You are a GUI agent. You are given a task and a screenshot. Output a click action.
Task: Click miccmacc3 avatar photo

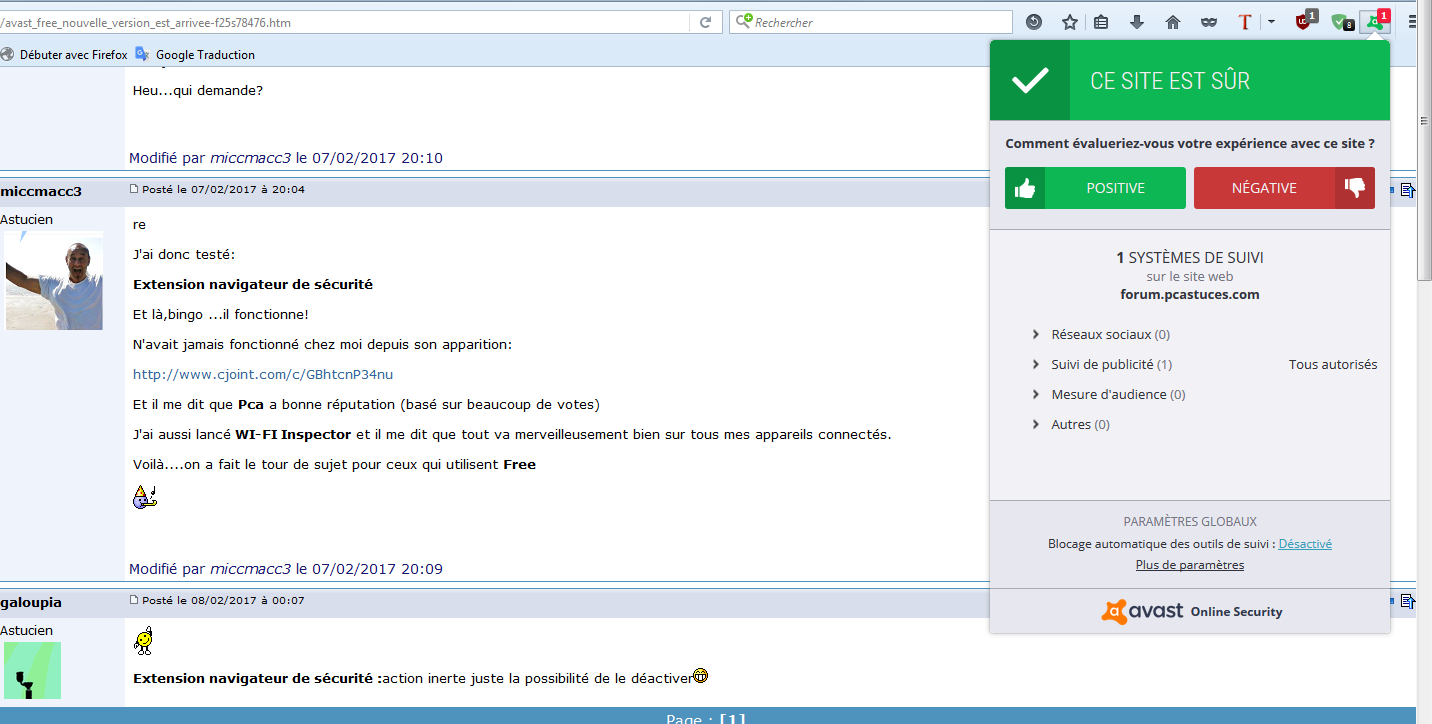[x=54, y=281]
